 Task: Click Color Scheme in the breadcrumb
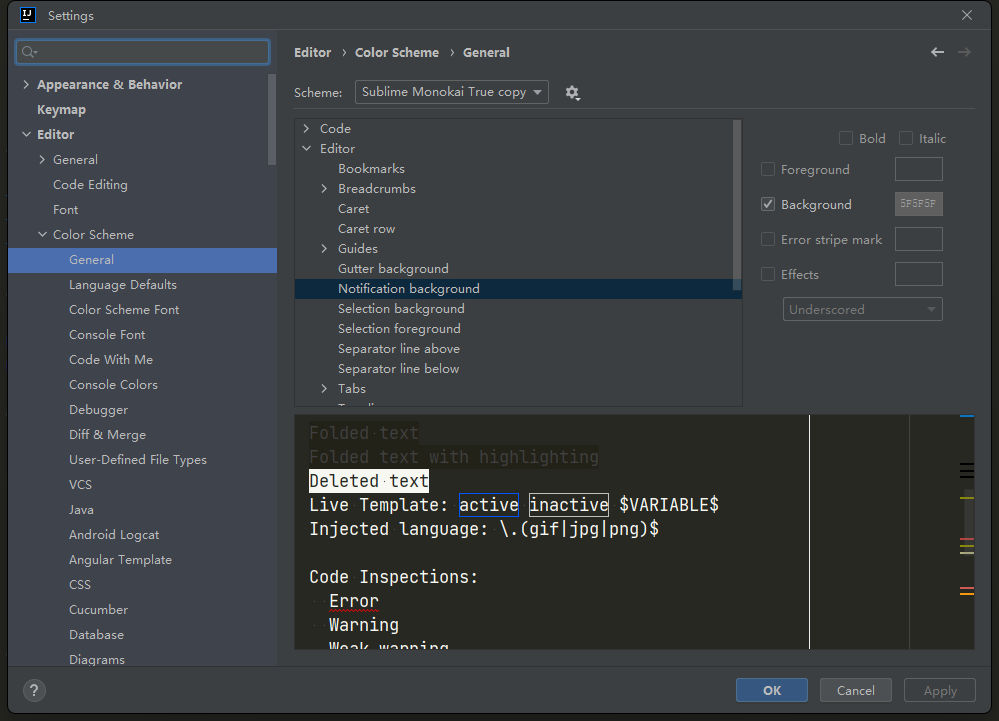point(397,52)
